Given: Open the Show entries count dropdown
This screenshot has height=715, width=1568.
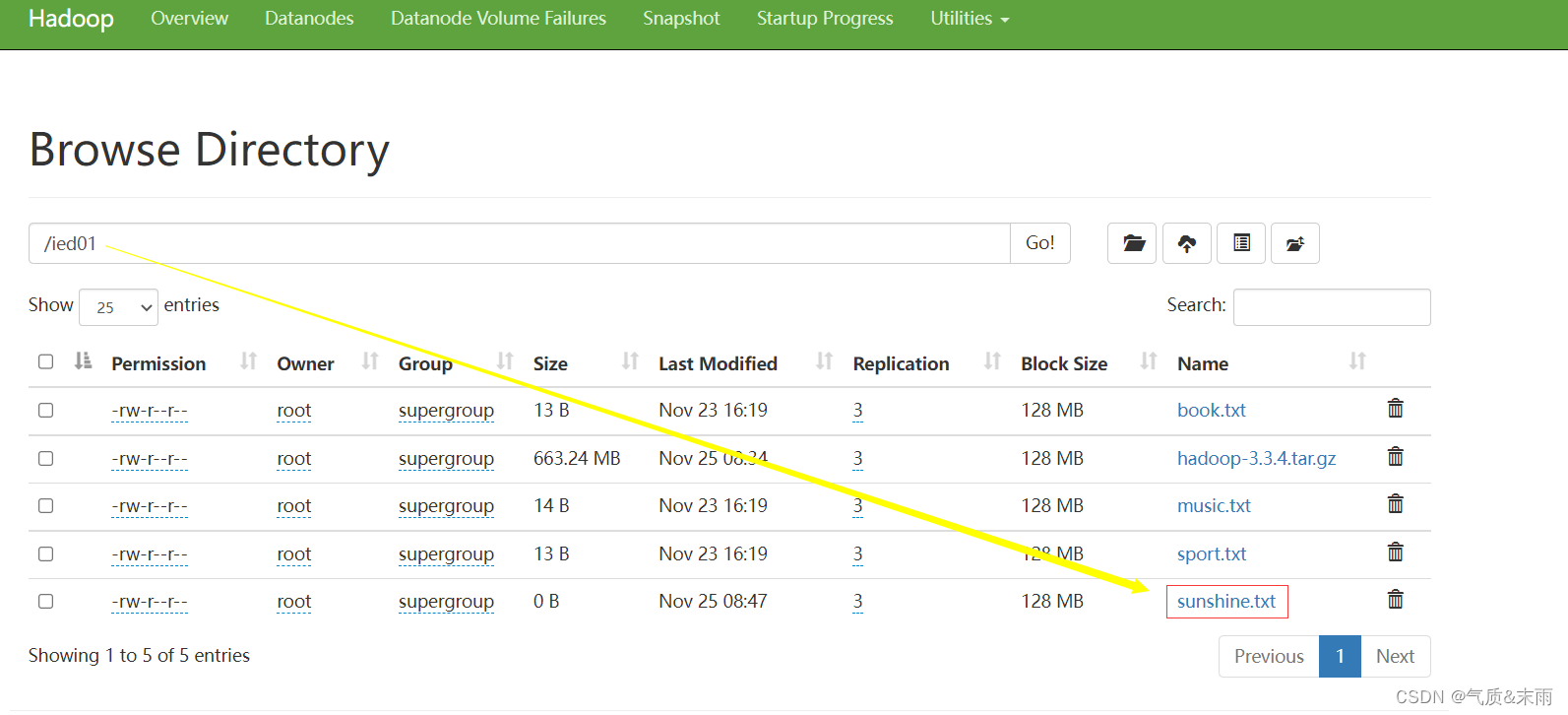Looking at the screenshot, I should point(118,307).
